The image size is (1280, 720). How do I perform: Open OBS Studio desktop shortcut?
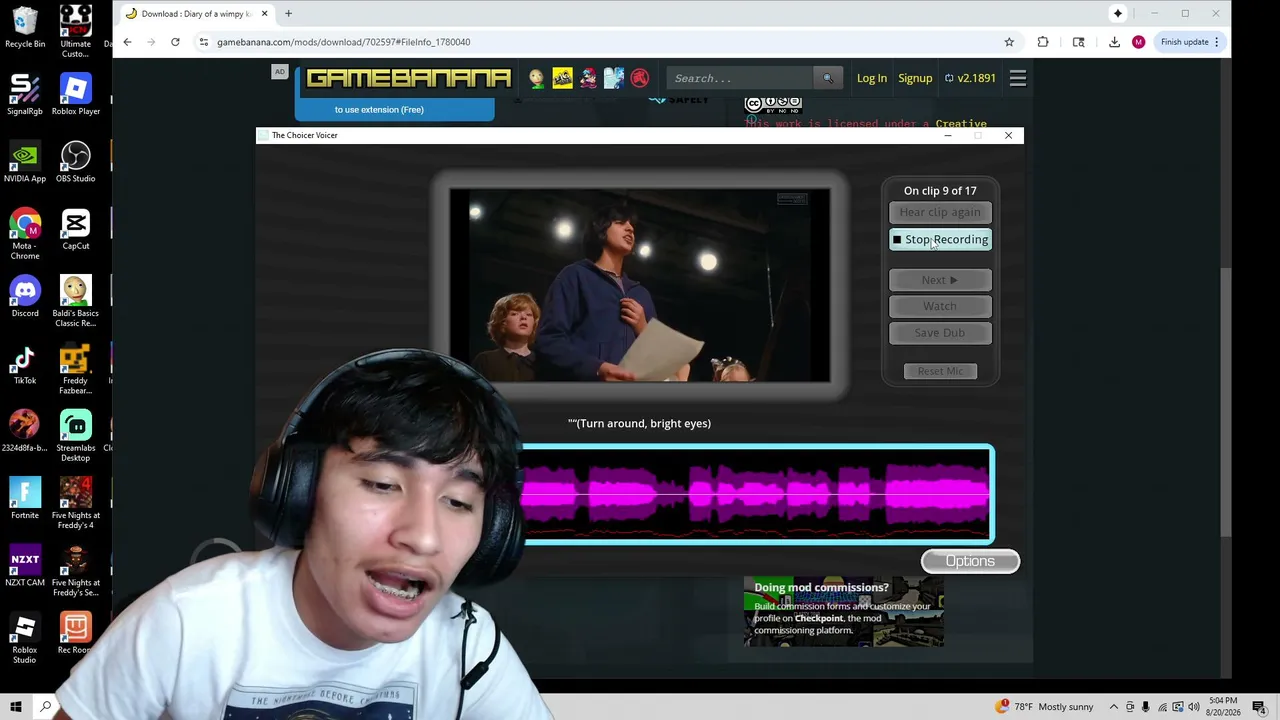tap(76, 162)
